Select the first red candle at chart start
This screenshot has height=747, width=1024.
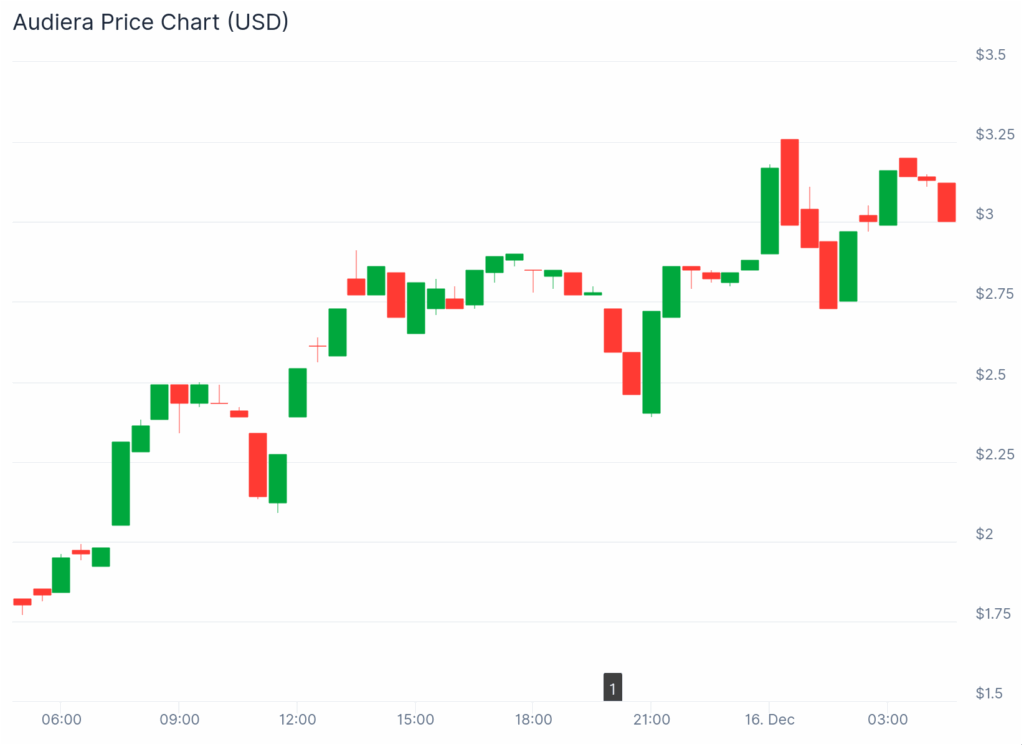click(x=22, y=602)
